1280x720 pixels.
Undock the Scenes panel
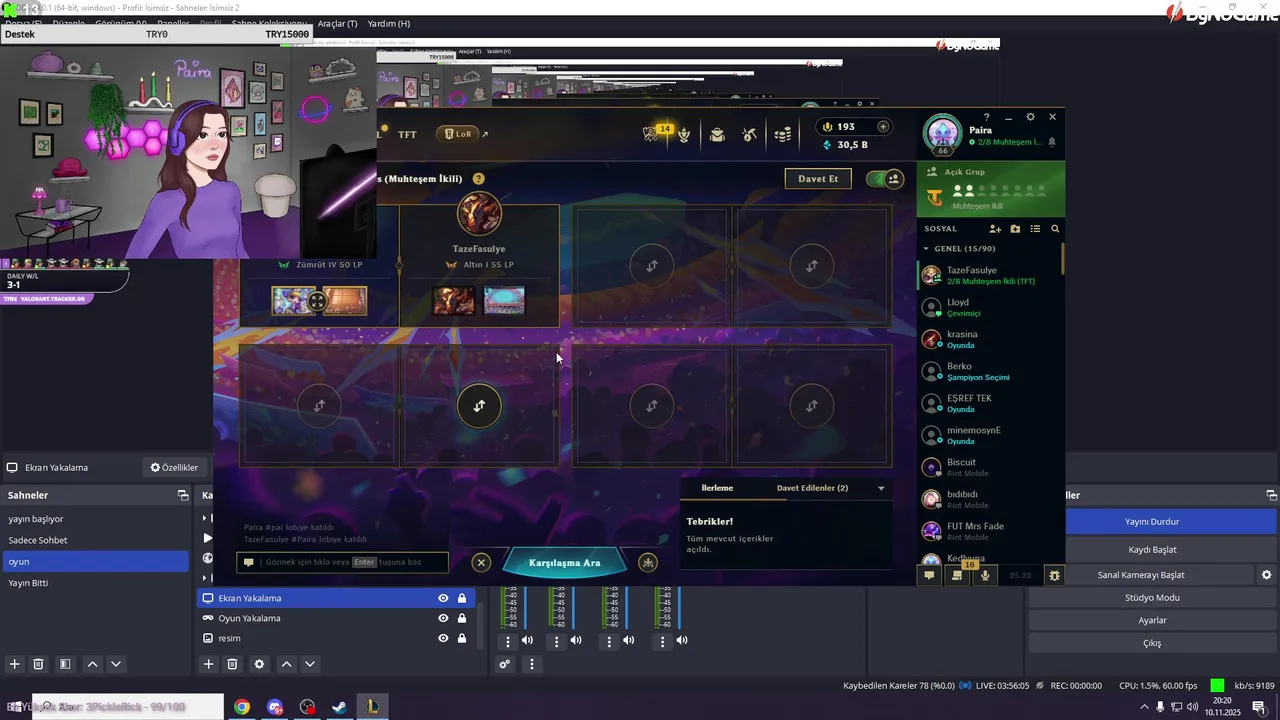click(183, 495)
